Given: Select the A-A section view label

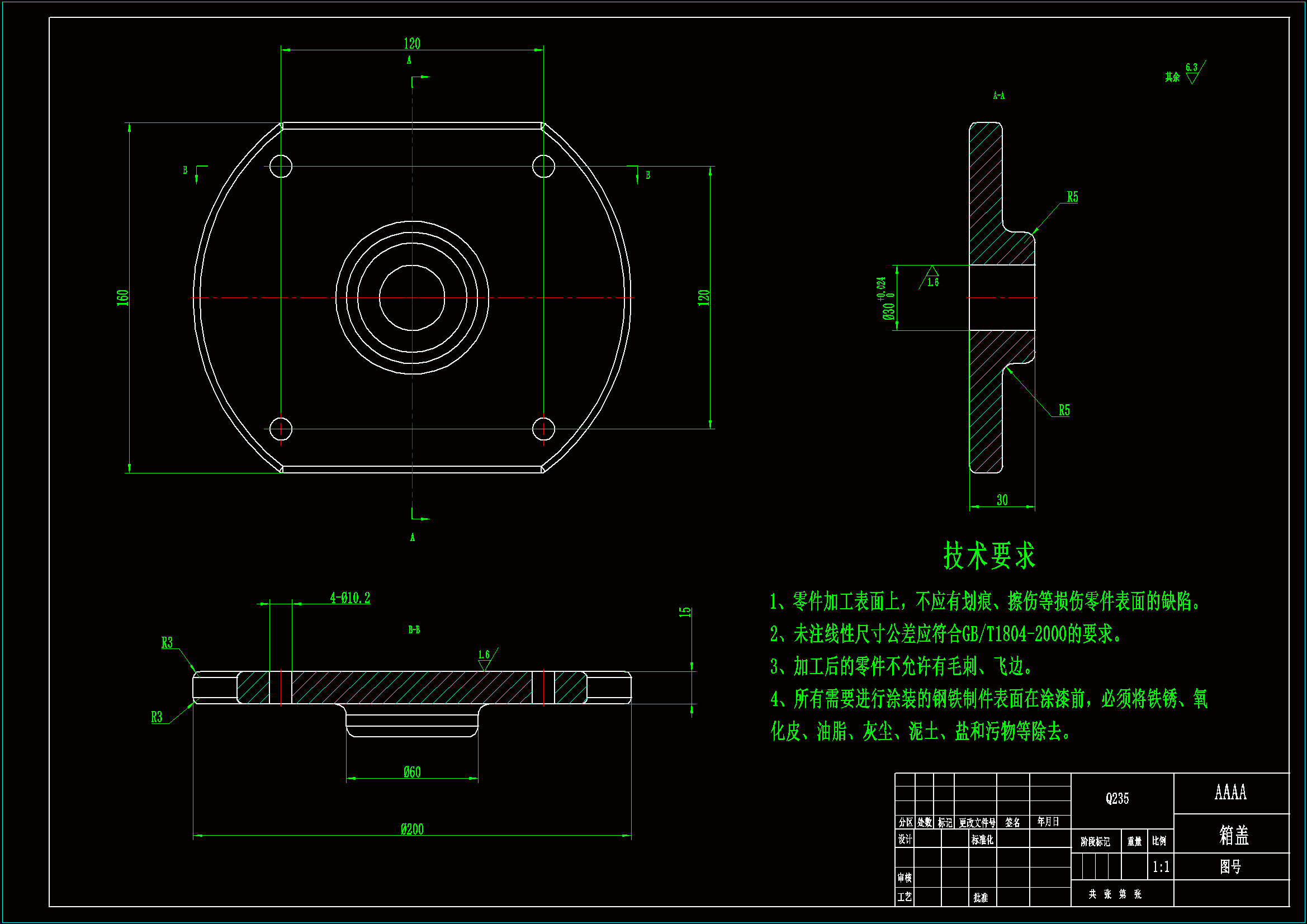Looking at the screenshot, I should coord(998,96).
